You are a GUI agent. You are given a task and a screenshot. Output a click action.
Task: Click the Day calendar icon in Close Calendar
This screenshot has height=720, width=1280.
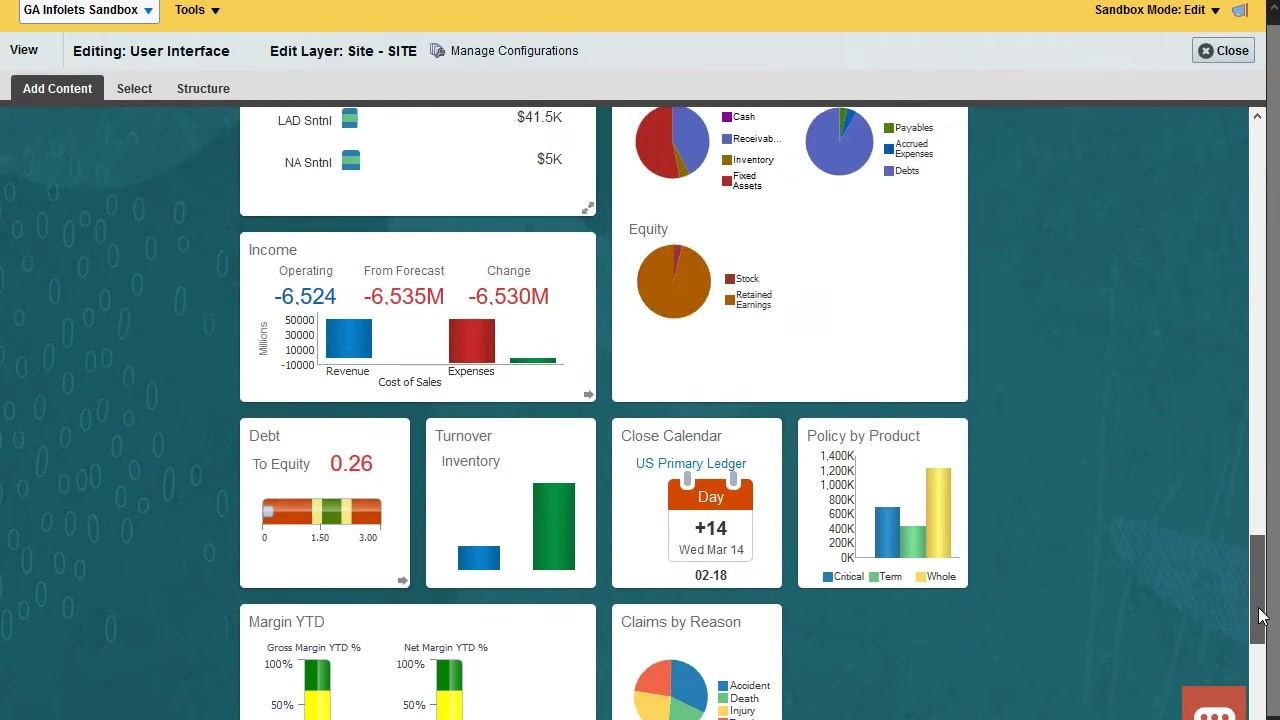coord(710,515)
